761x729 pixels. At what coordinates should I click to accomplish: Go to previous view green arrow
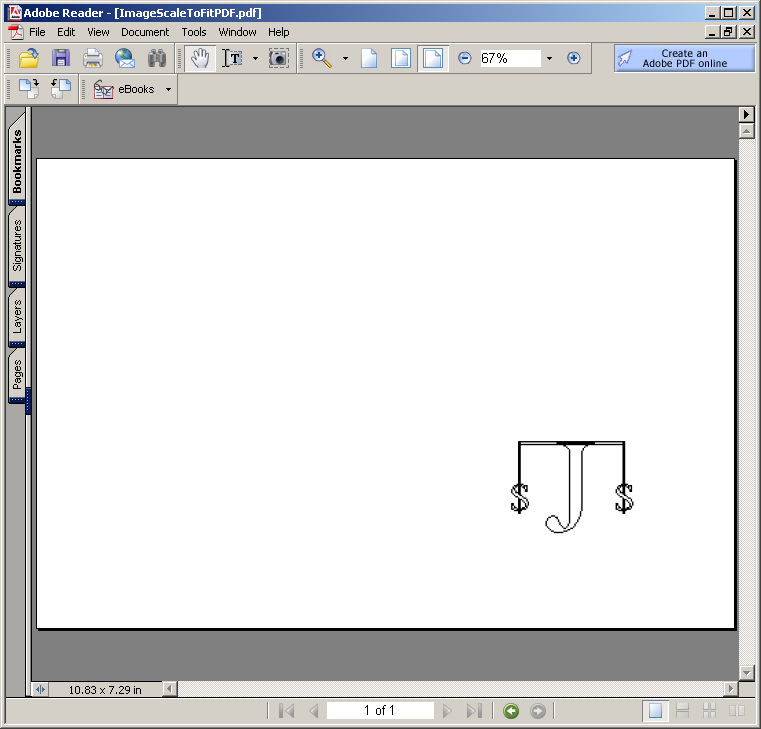pos(511,711)
